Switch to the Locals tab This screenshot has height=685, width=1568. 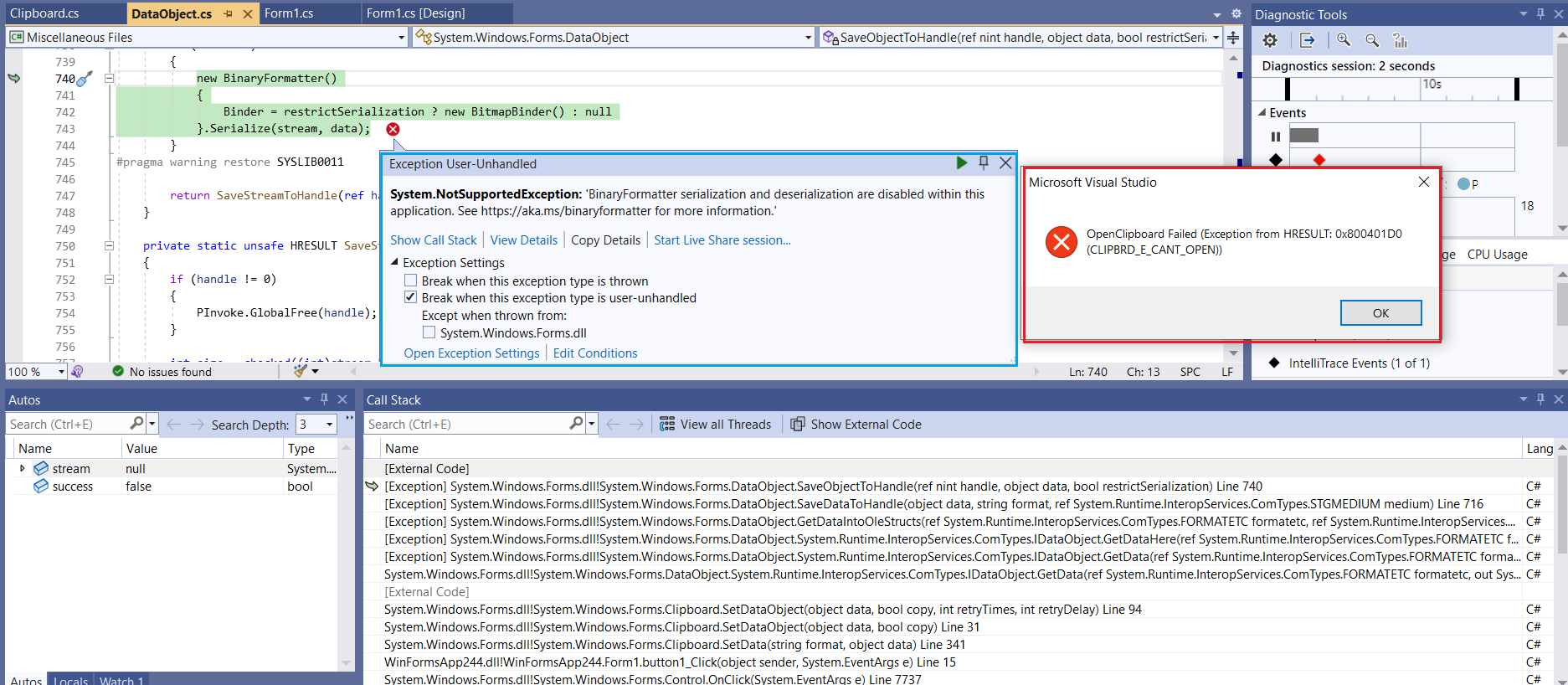point(71,680)
